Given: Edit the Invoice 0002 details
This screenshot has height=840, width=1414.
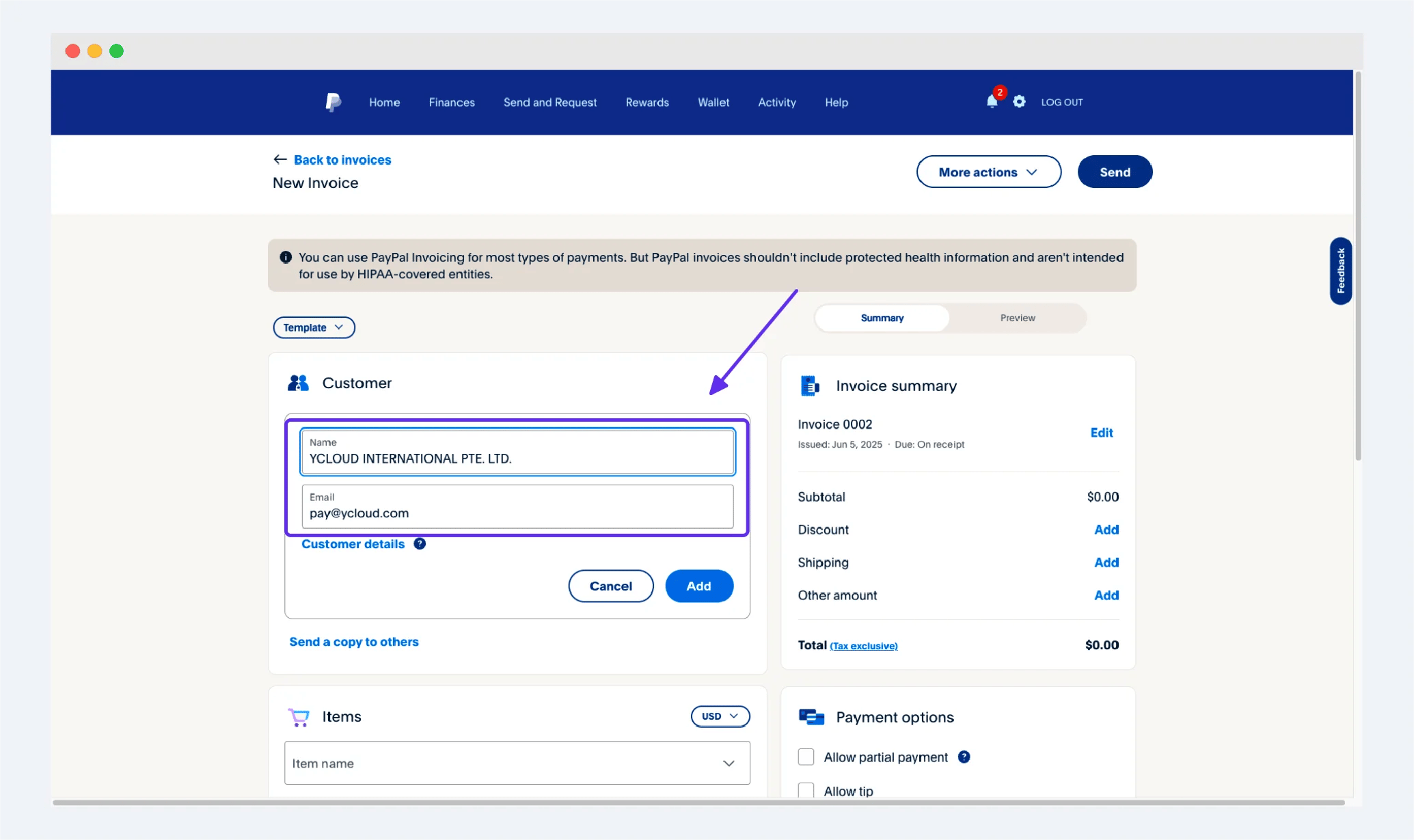Looking at the screenshot, I should point(1102,433).
